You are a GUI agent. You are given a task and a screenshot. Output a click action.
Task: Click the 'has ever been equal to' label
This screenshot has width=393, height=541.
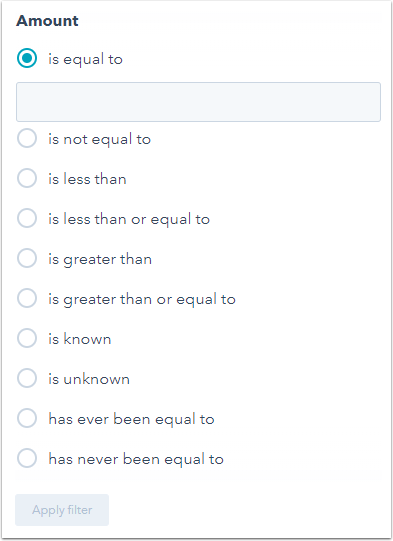[x=131, y=420]
